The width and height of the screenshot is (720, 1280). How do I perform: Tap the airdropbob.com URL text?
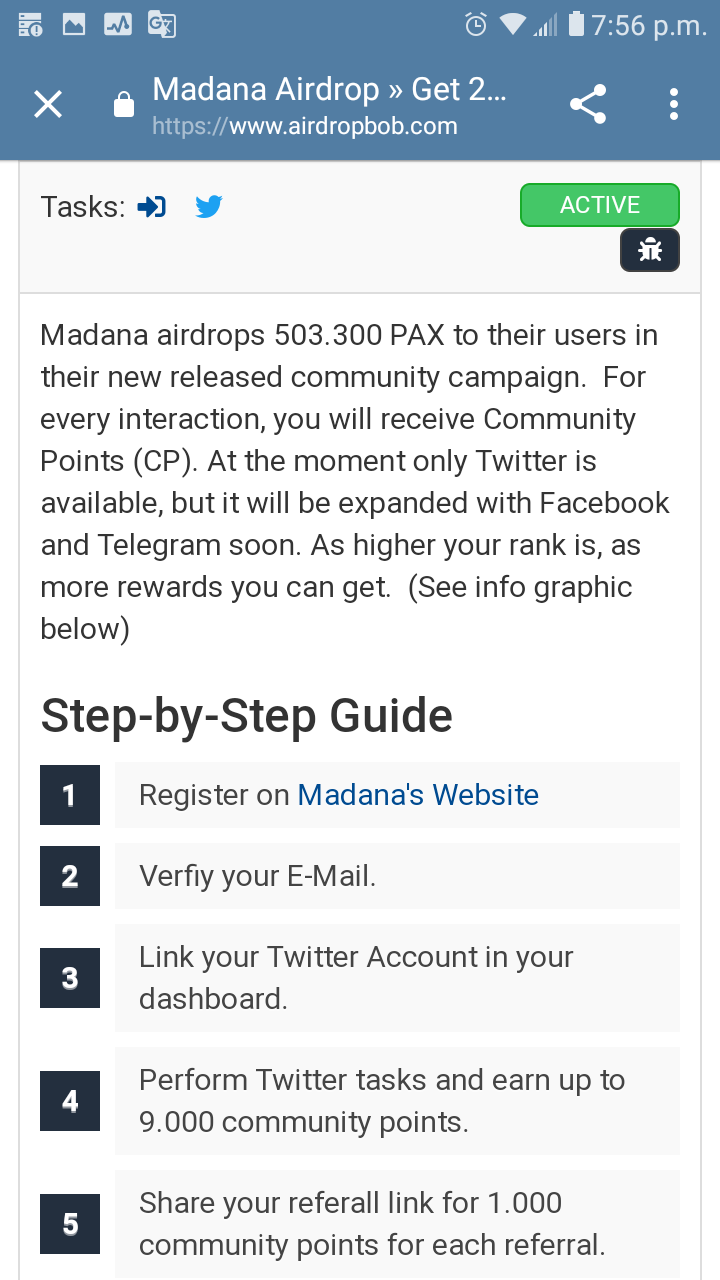click(305, 127)
